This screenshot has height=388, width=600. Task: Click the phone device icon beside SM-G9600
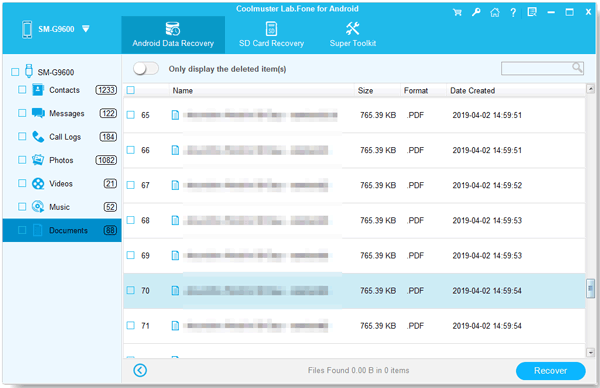(27, 29)
